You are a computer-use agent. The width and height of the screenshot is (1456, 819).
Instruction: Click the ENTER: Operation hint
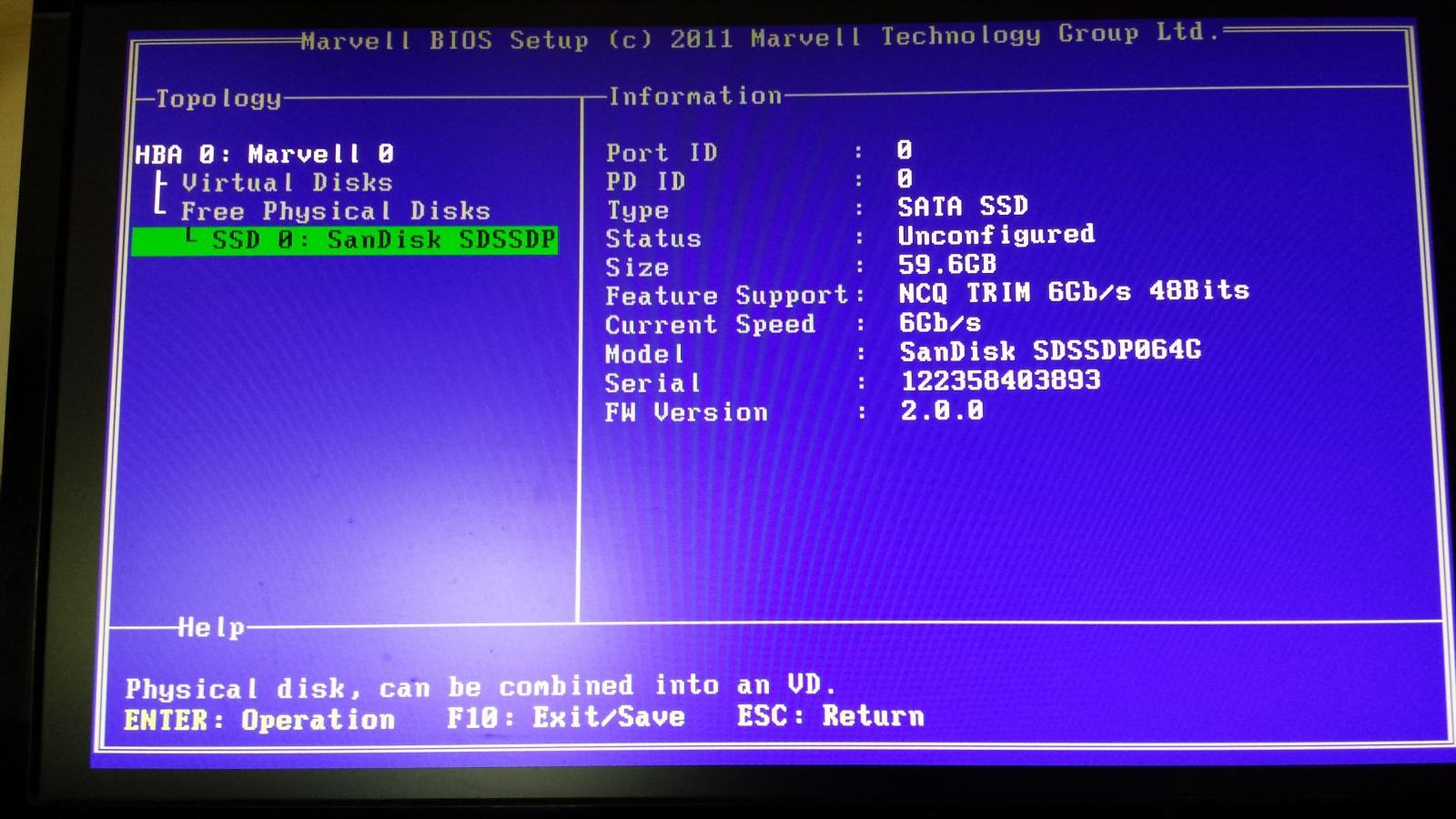point(259,720)
